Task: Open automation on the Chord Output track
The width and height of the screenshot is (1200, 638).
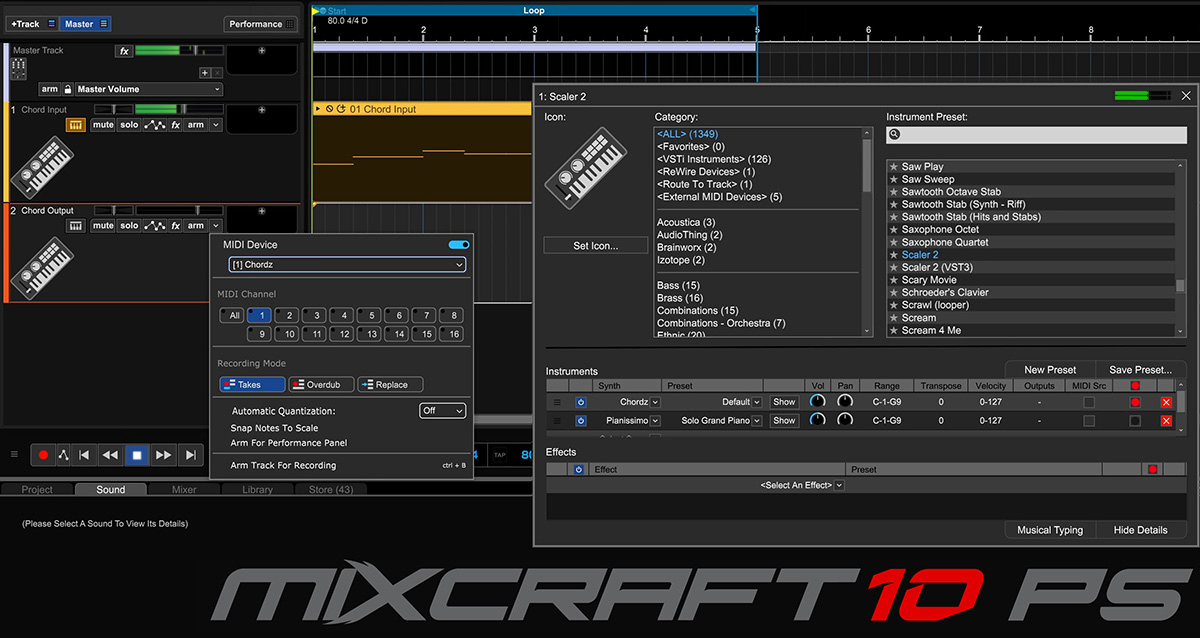Action: (x=154, y=226)
